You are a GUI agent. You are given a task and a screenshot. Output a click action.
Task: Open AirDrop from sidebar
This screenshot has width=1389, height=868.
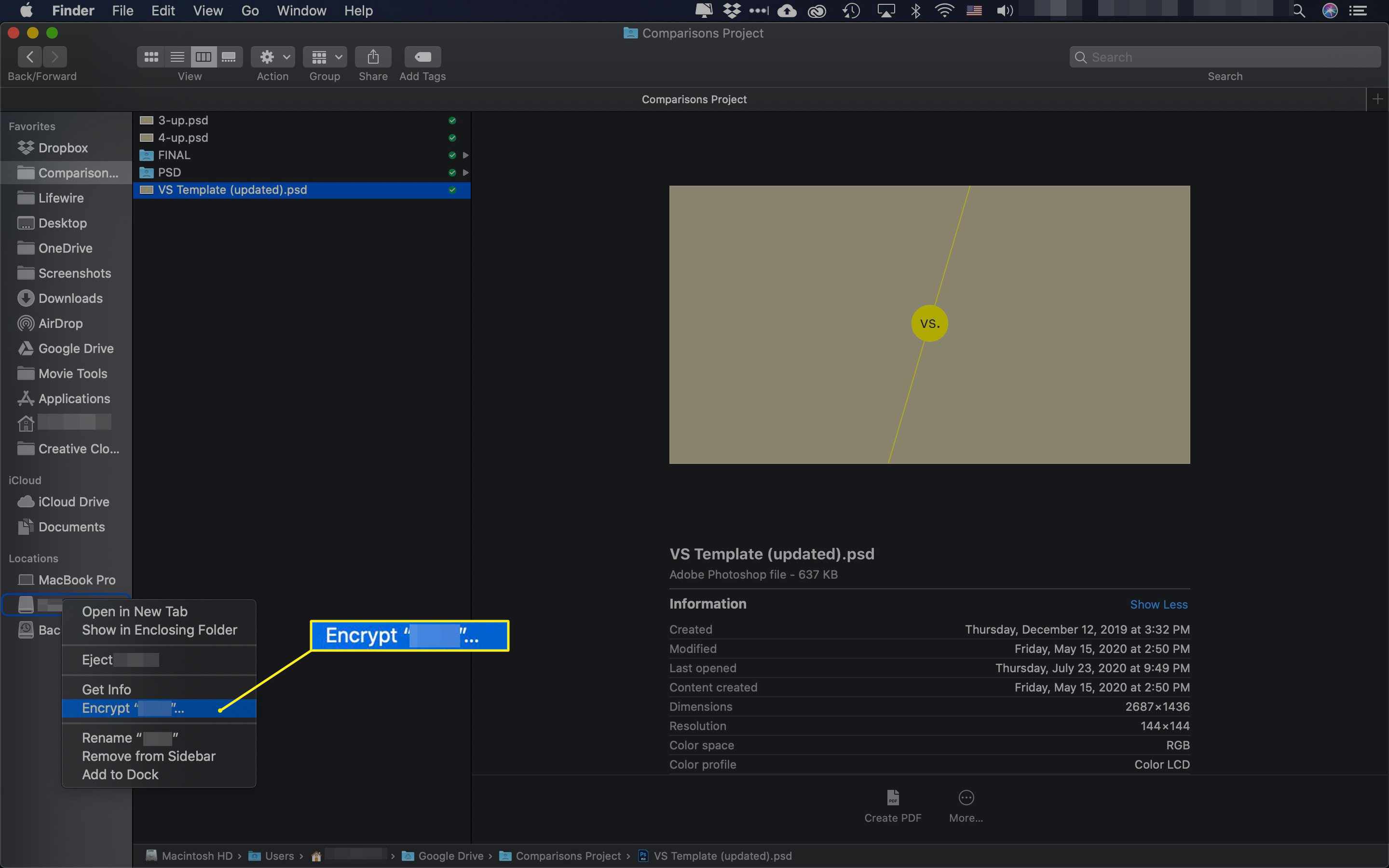60,323
